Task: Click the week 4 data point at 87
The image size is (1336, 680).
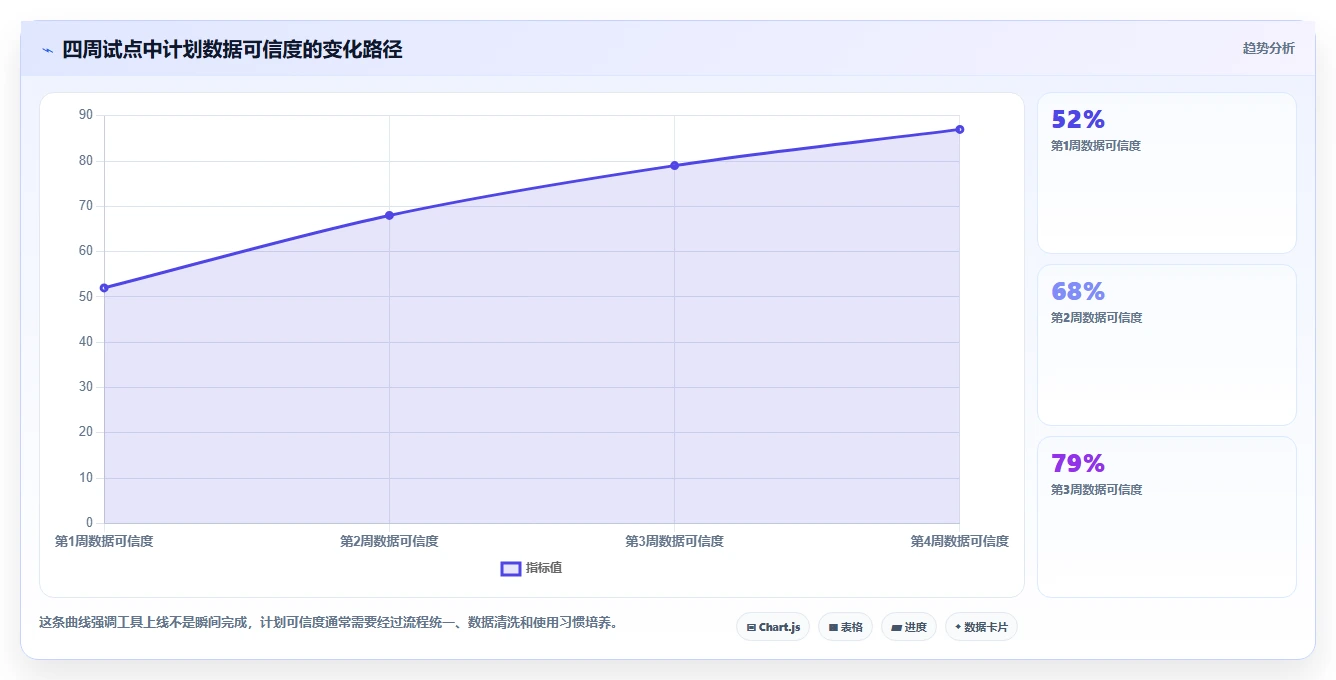Action: tap(959, 129)
